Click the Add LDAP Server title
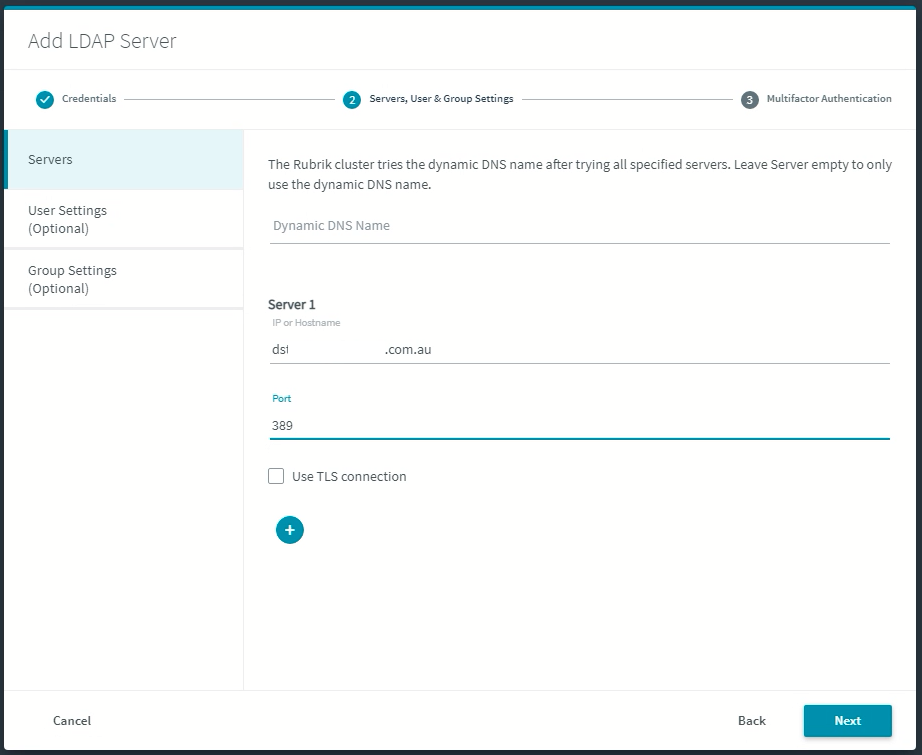922x755 pixels. 102,41
